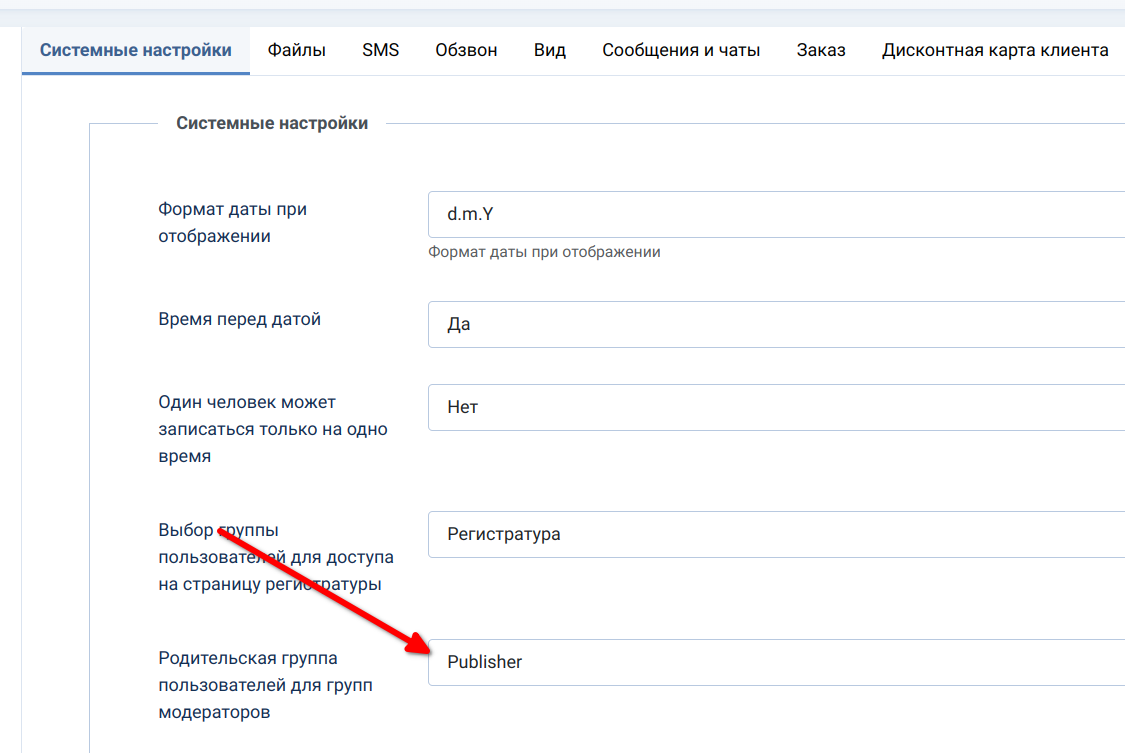Go to the Обзвон tab

[466, 50]
